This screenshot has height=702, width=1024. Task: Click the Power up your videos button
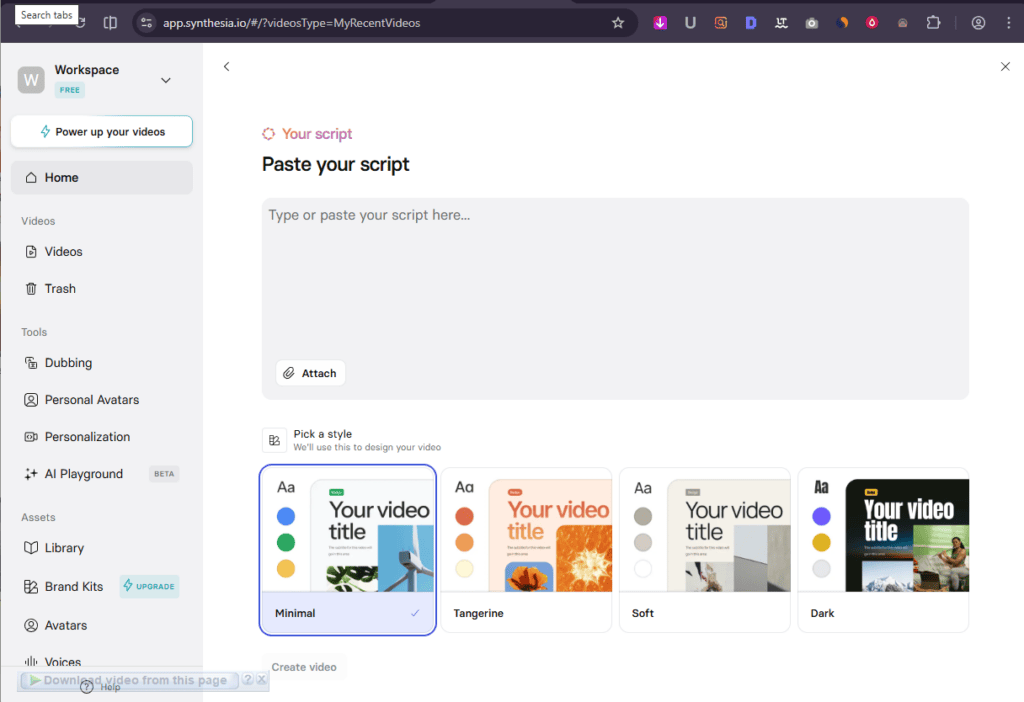tap(102, 131)
